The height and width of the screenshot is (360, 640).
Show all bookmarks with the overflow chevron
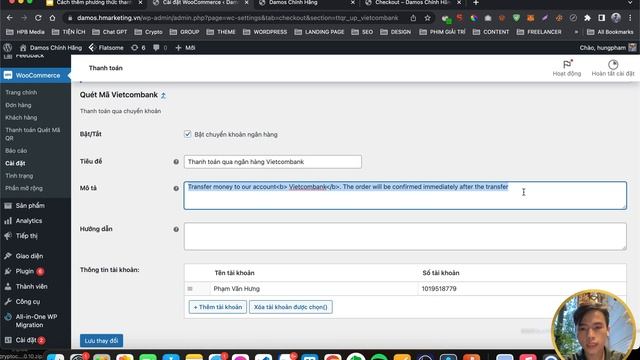coord(576,32)
